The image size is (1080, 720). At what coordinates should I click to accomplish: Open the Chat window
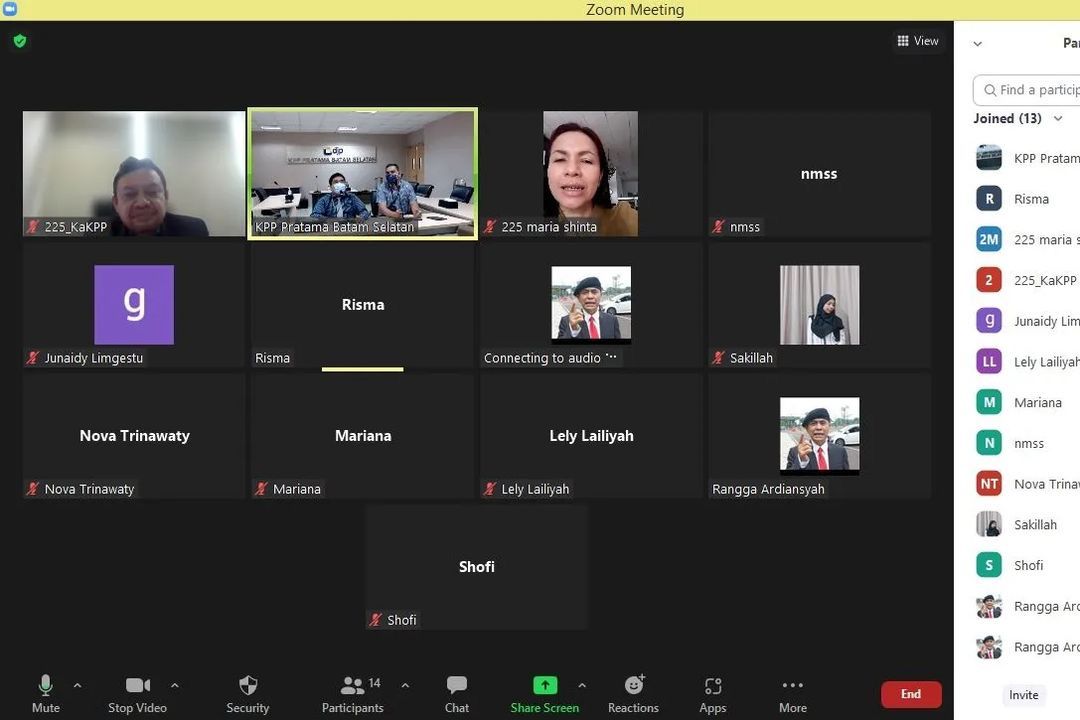[456, 693]
